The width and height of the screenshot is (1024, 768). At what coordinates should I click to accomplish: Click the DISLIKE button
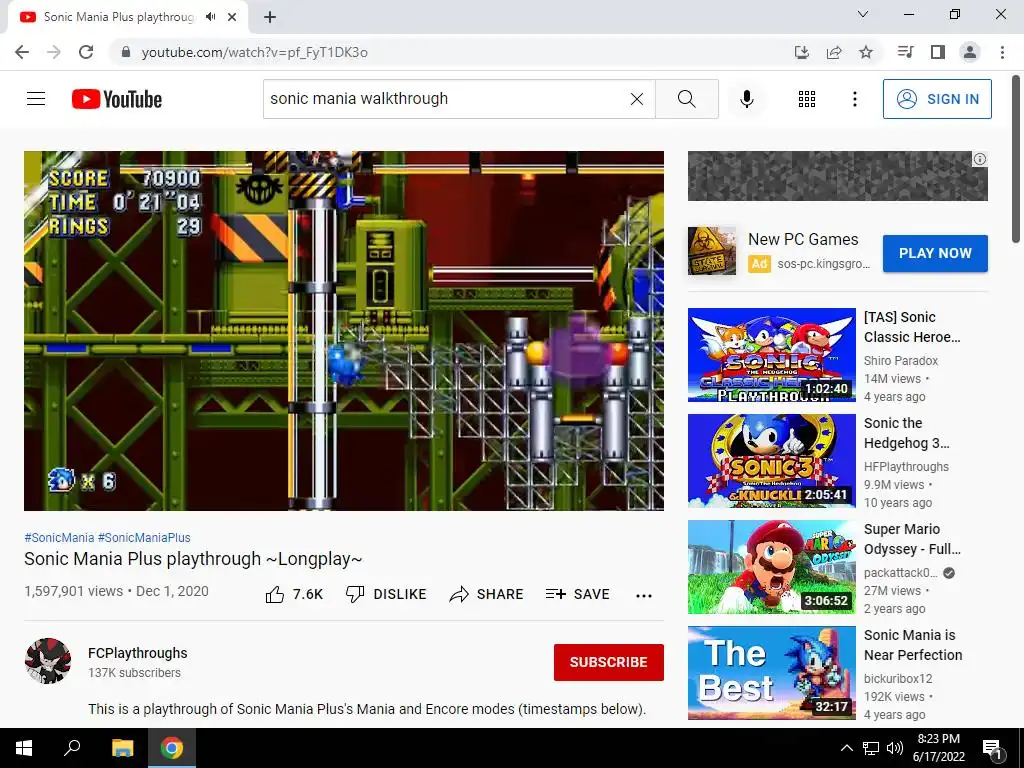coord(385,594)
